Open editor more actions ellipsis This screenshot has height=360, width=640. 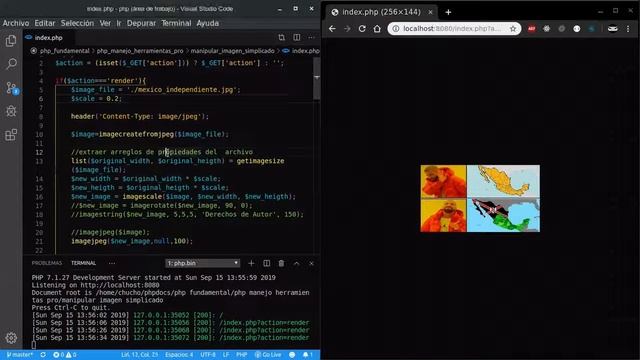tap(311, 38)
